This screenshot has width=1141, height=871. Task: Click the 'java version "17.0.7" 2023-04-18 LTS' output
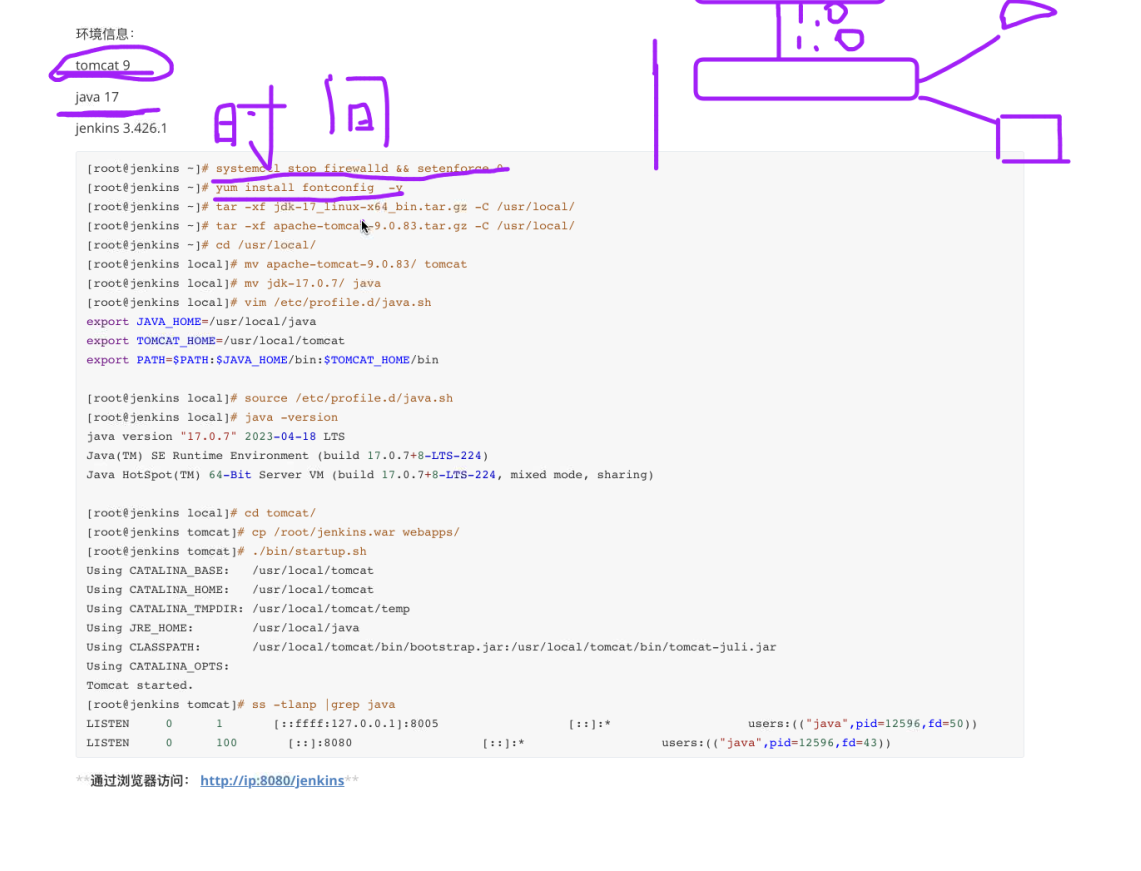215,436
